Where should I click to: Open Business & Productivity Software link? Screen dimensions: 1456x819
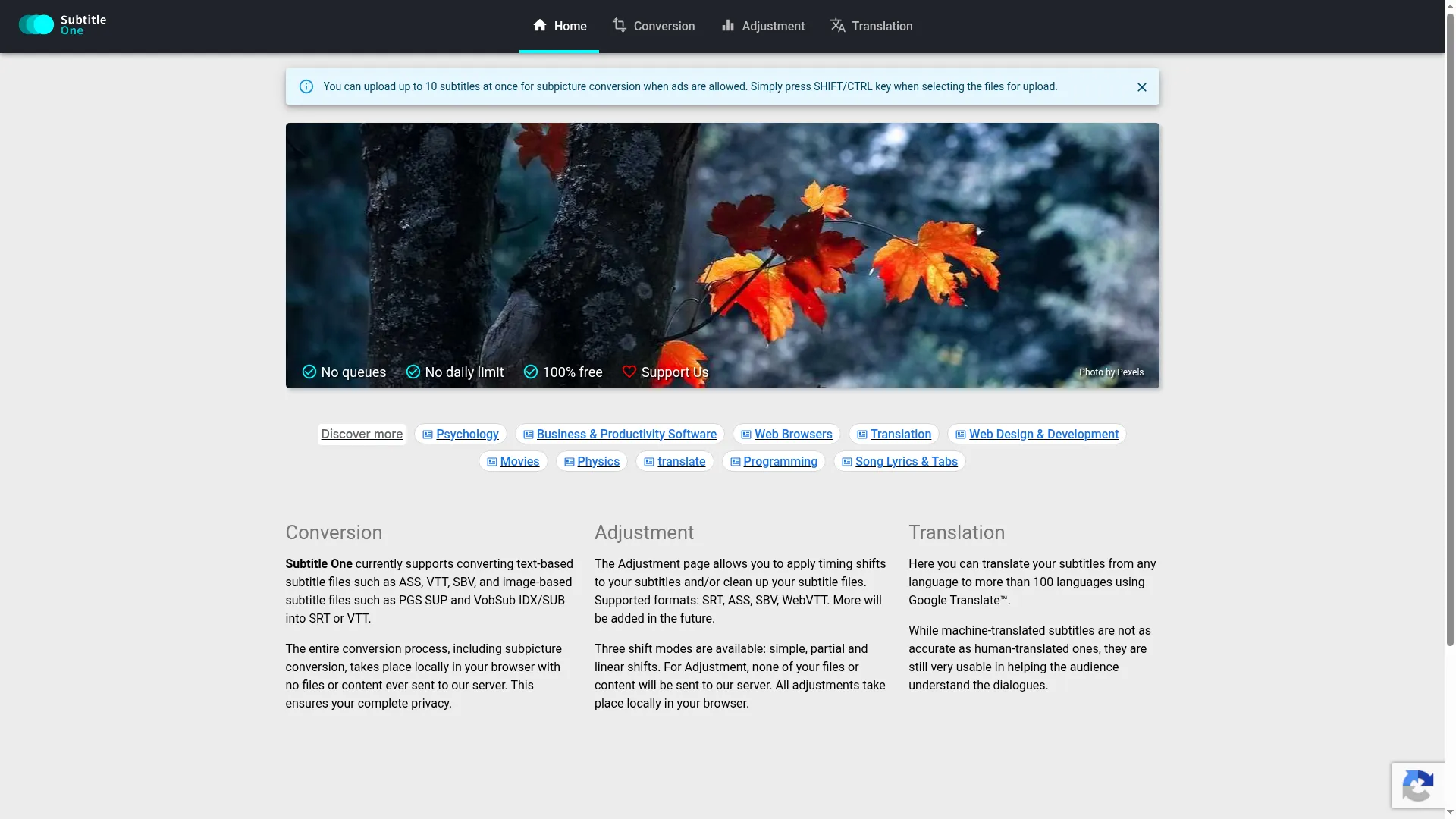pyautogui.click(x=626, y=434)
